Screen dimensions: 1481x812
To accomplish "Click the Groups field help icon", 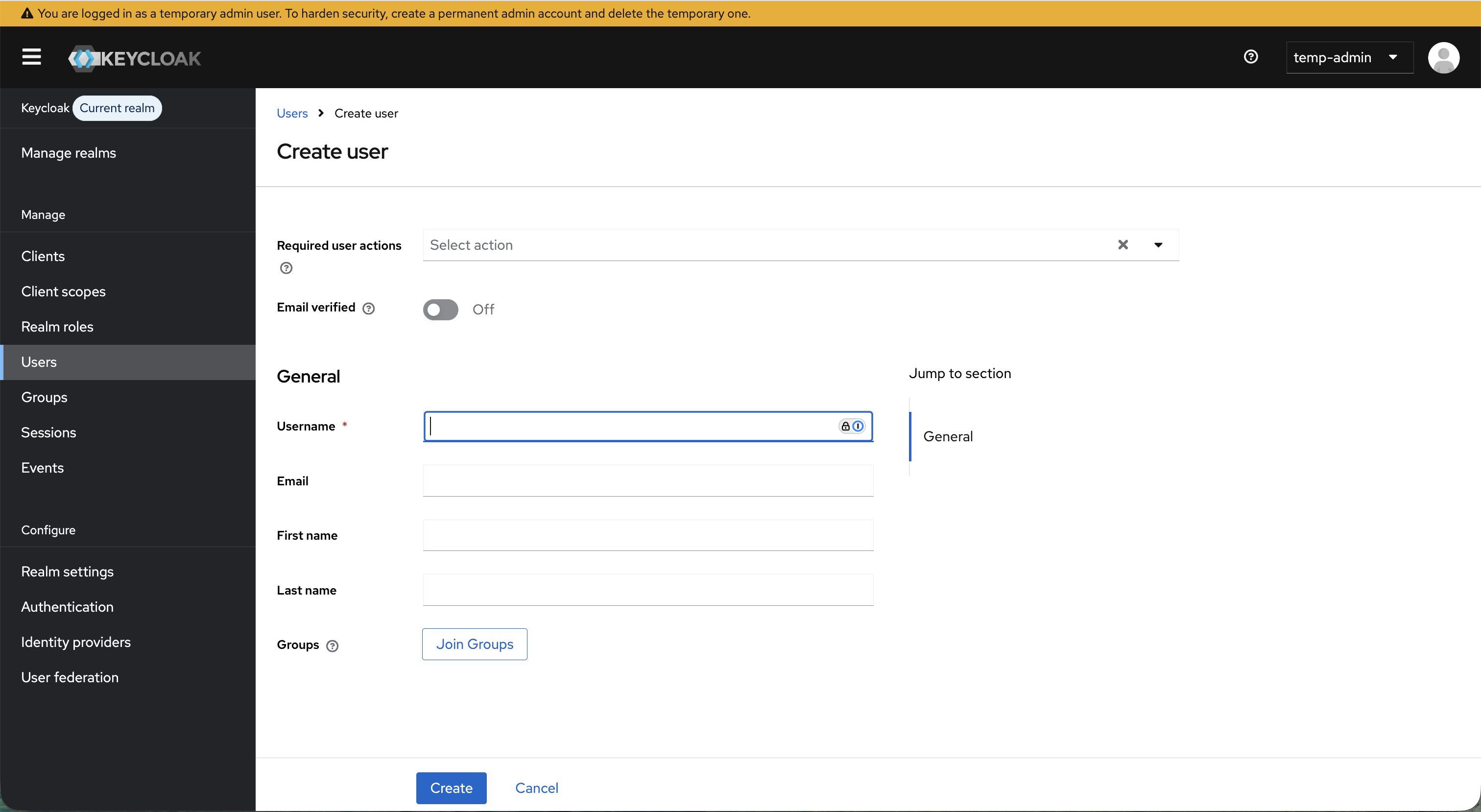I will click(333, 646).
